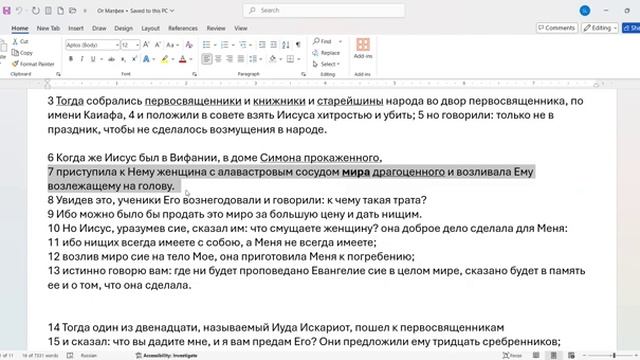
Task: Switch to the Insert tab
Action: pos(76,28)
